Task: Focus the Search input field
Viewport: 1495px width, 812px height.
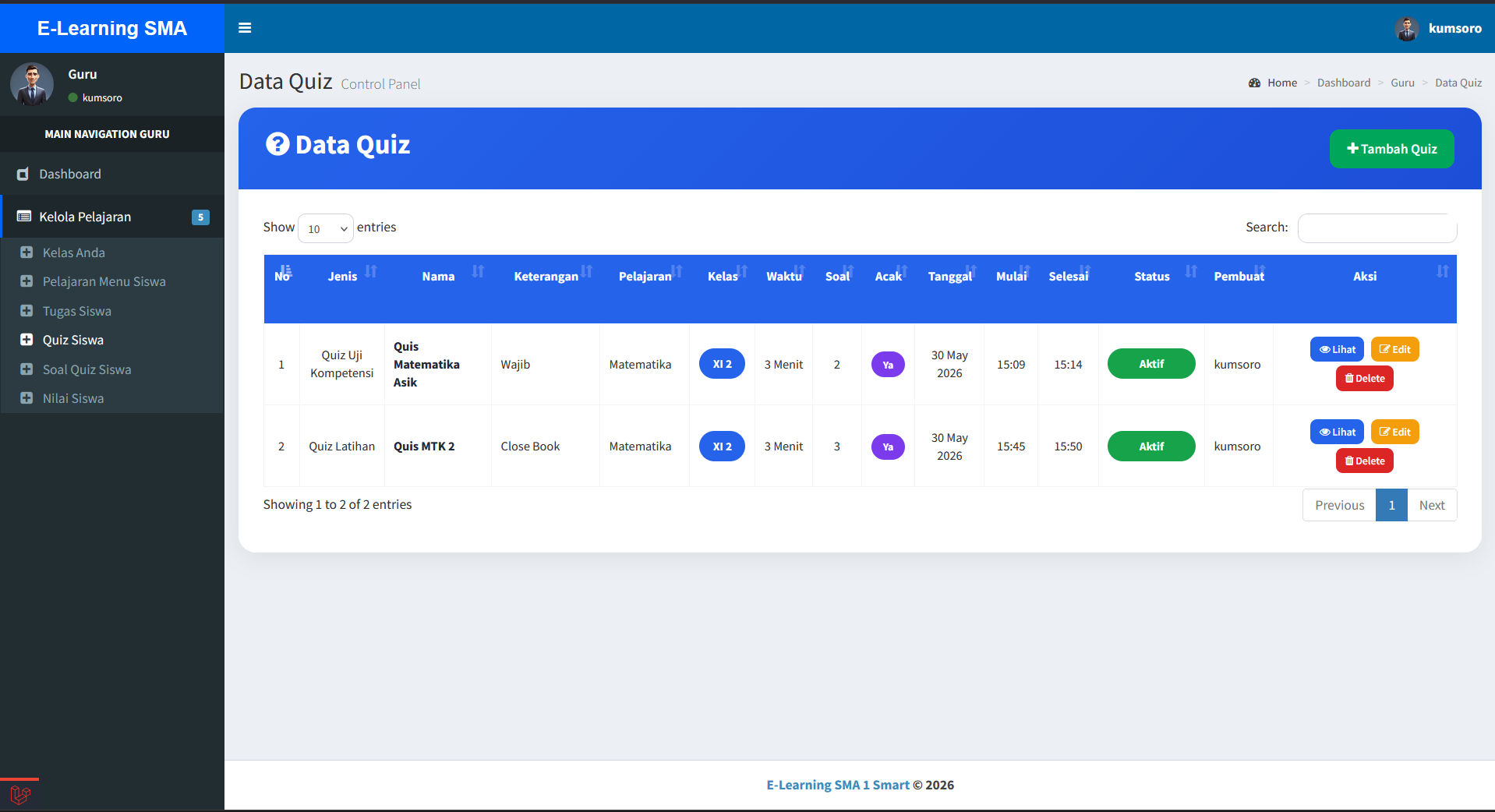Action: tap(1377, 228)
